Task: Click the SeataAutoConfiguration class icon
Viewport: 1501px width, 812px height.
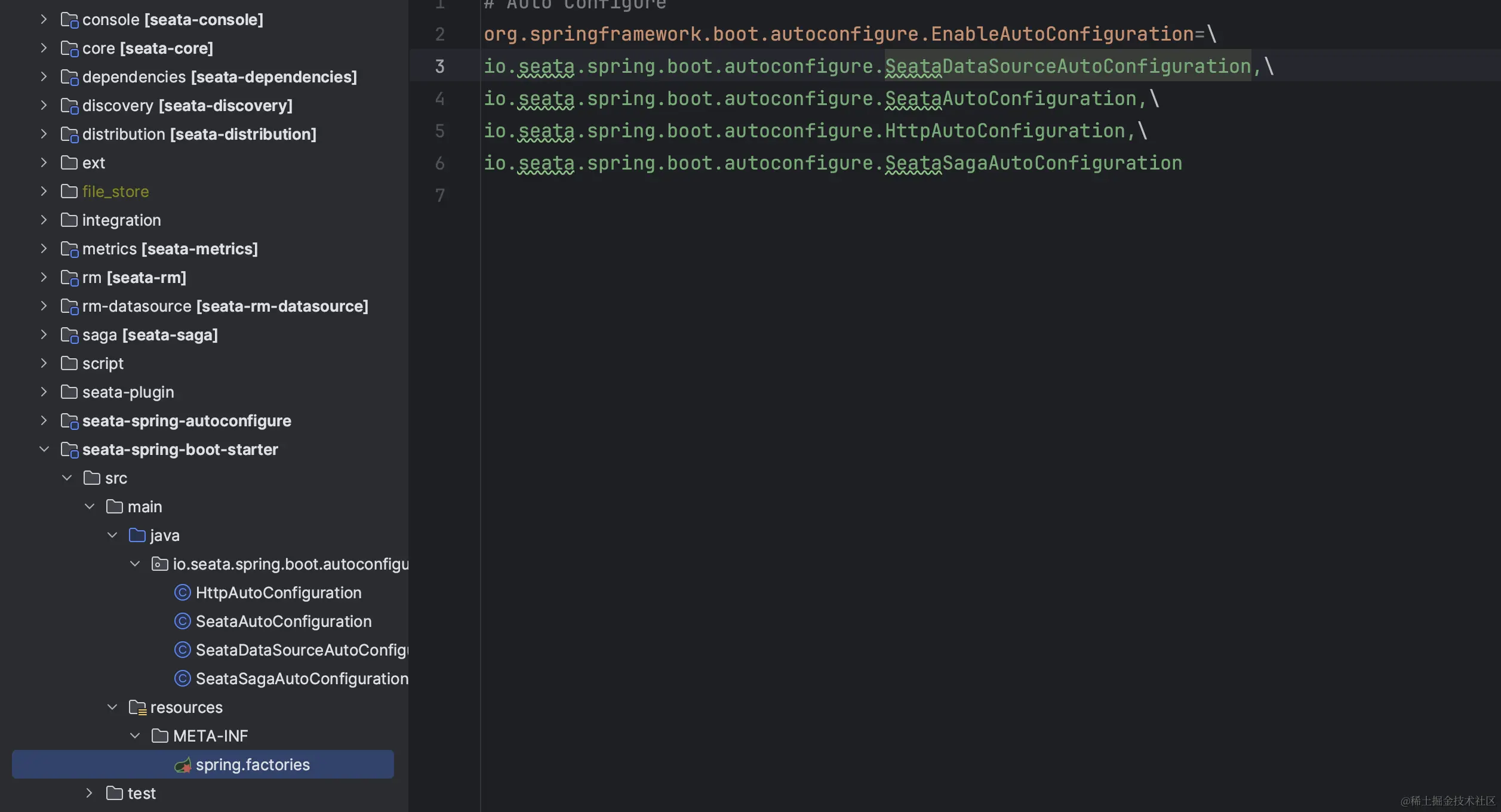Action: tap(182, 621)
